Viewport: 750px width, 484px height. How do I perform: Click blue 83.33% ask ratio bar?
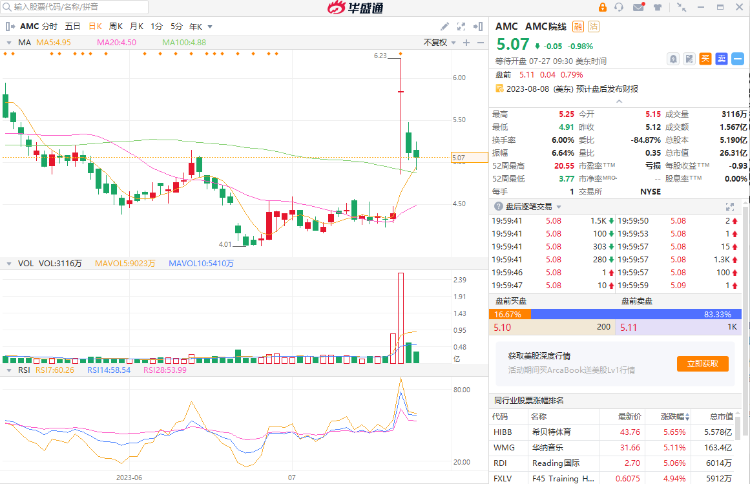636,314
